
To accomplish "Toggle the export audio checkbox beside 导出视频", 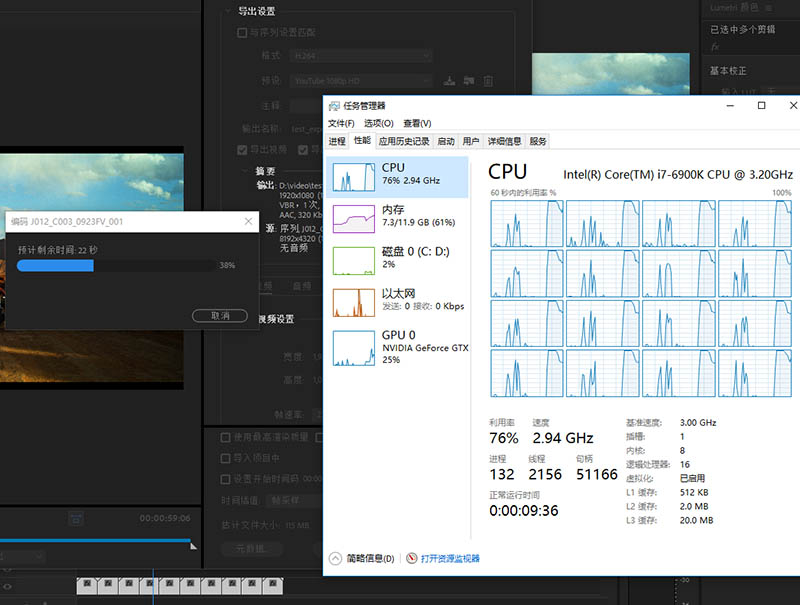I will click(303, 149).
